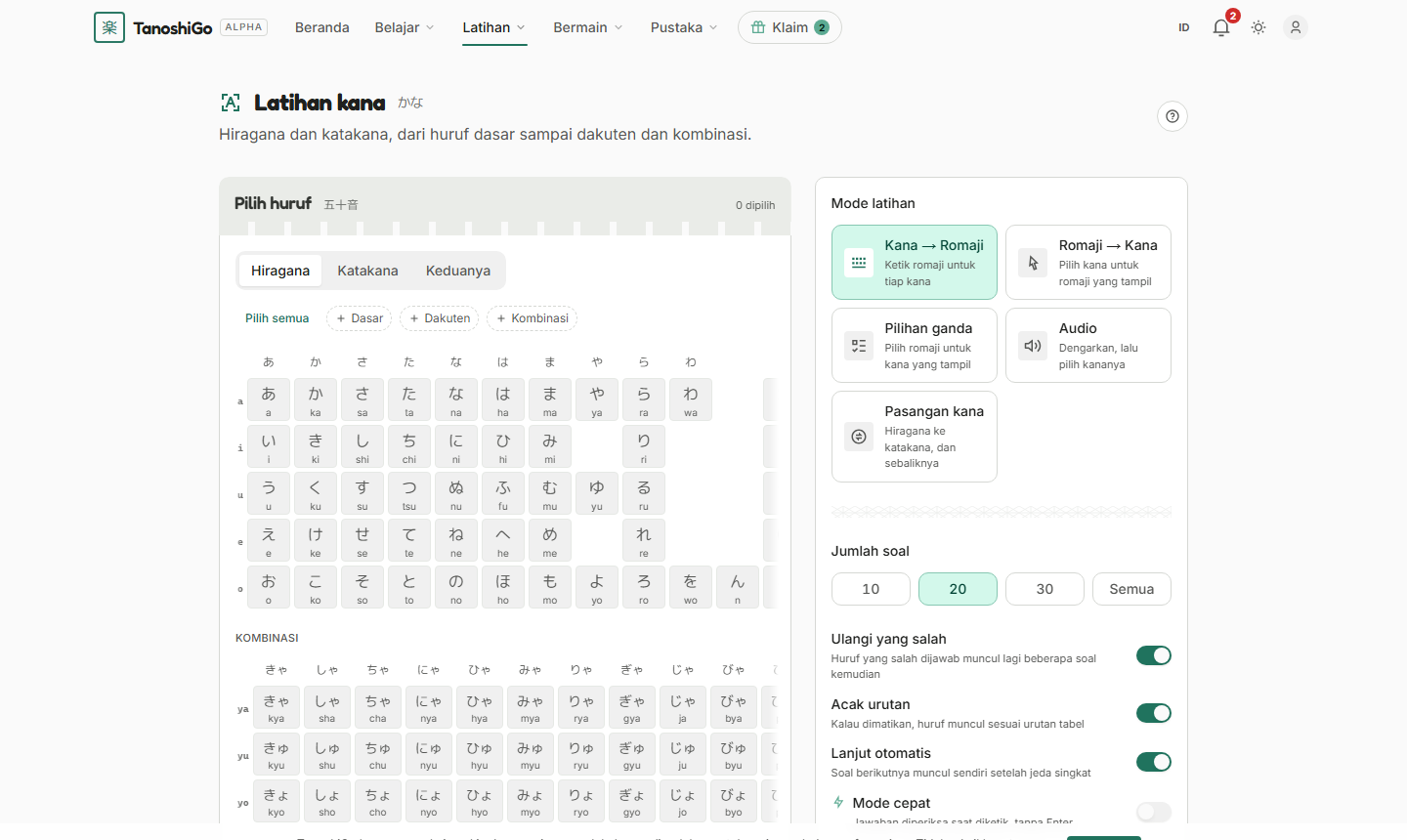Choose the つ (tsu) kana tile
This screenshot has width=1407, height=840.
pyautogui.click(x=409, y=493)
